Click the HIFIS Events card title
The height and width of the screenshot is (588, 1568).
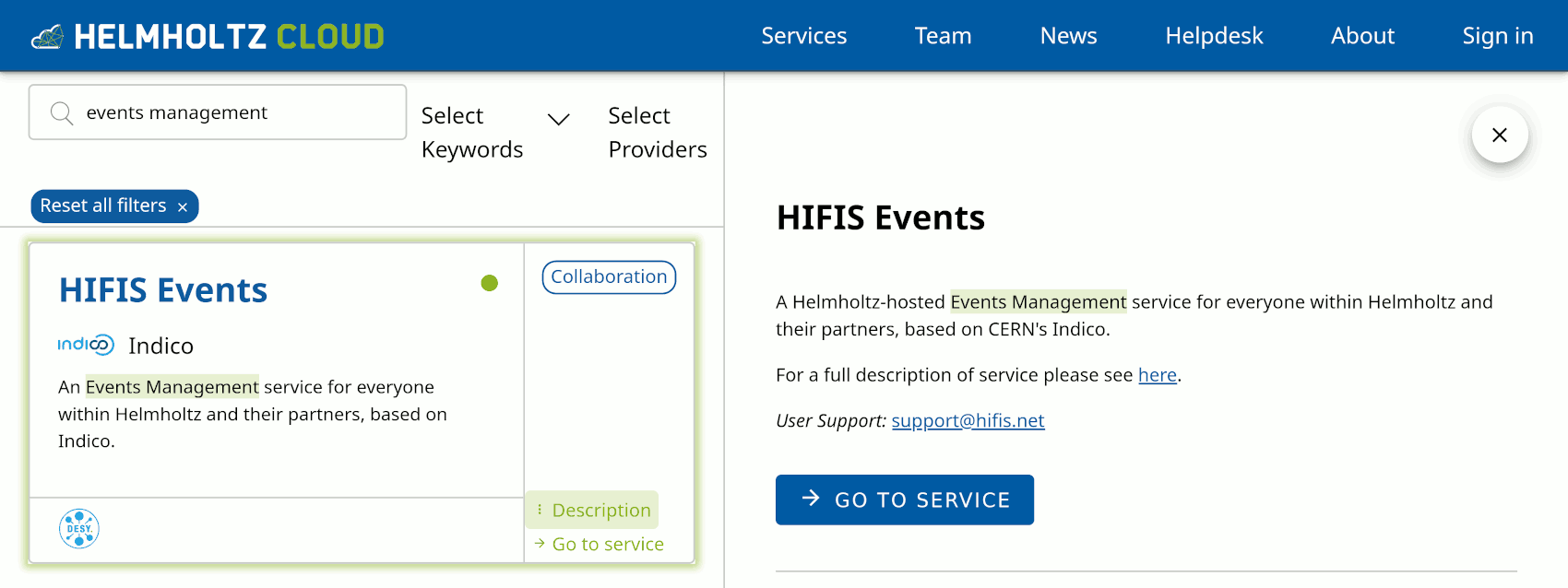pyautogui.click(x=163, y=290)
